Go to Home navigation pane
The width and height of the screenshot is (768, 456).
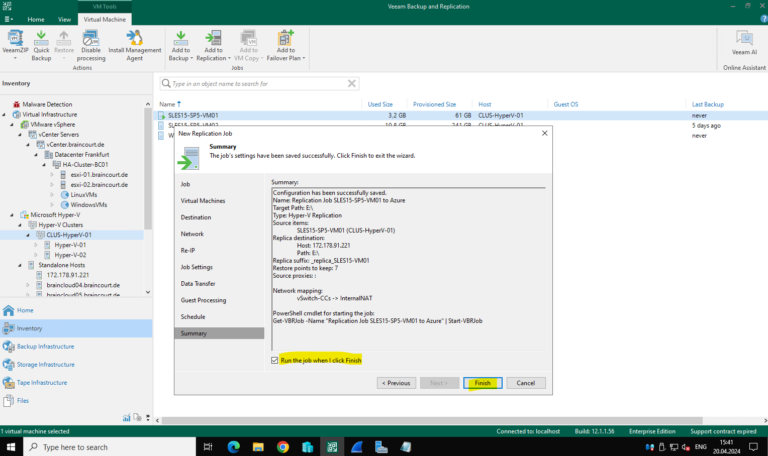[x=25, y=311]
